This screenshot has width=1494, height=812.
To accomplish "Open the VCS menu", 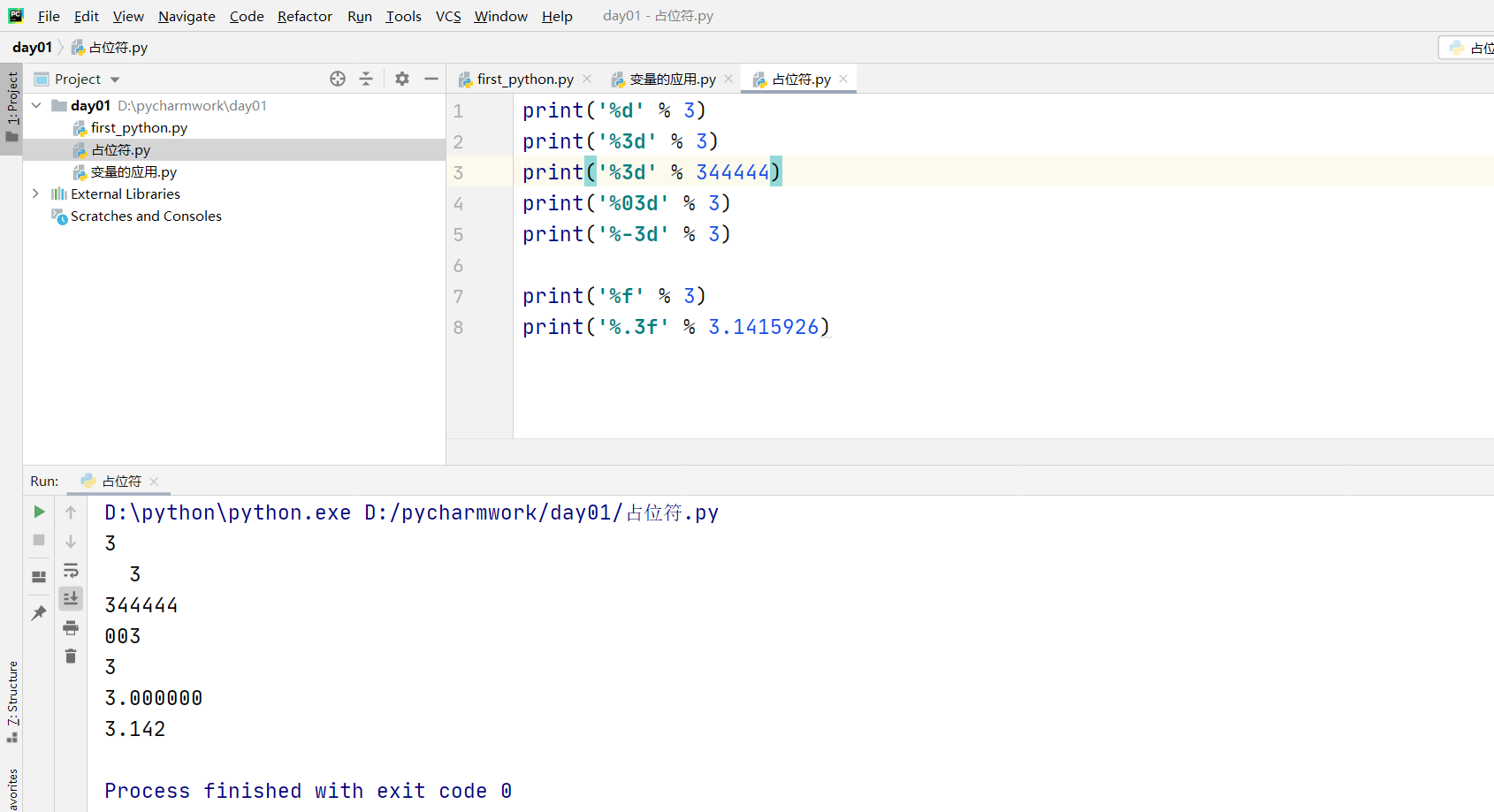I will (x=448, y=16).
